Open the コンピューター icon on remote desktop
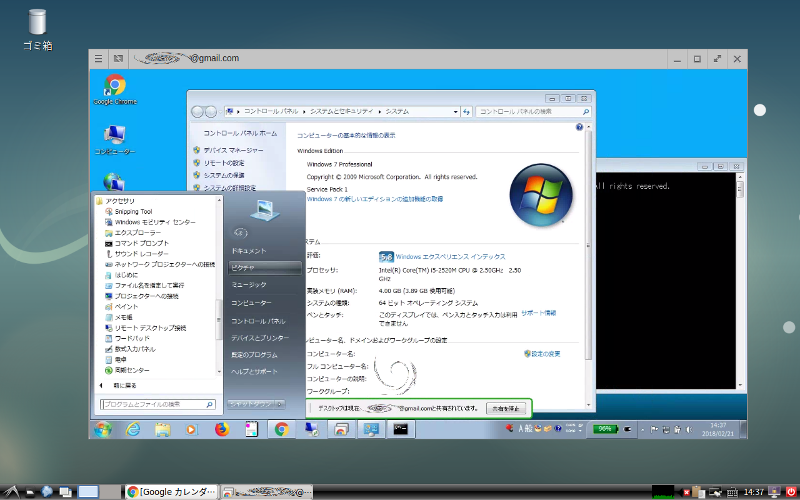The image size is (800, 500). [115, 140]
